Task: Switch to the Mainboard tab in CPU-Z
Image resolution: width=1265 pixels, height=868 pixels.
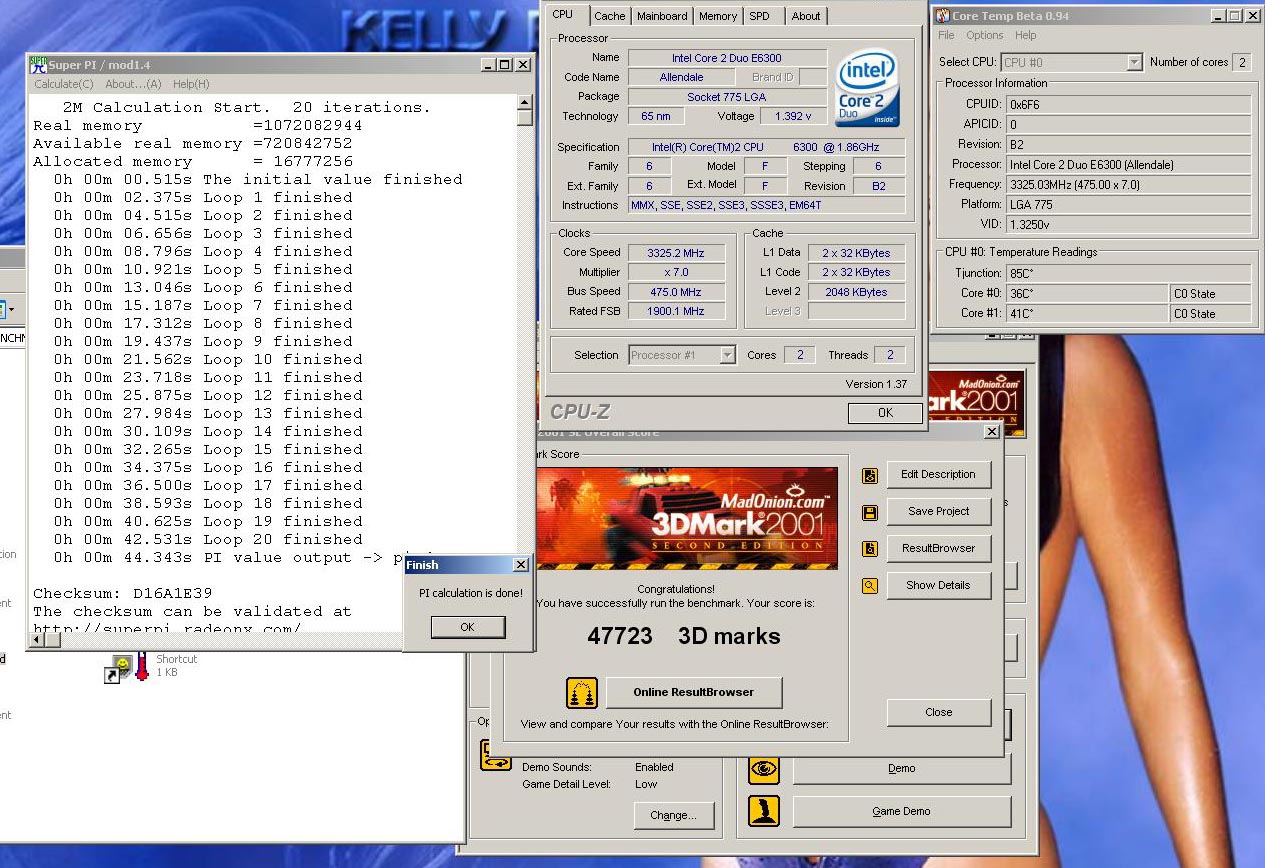Action: [662, 16]
